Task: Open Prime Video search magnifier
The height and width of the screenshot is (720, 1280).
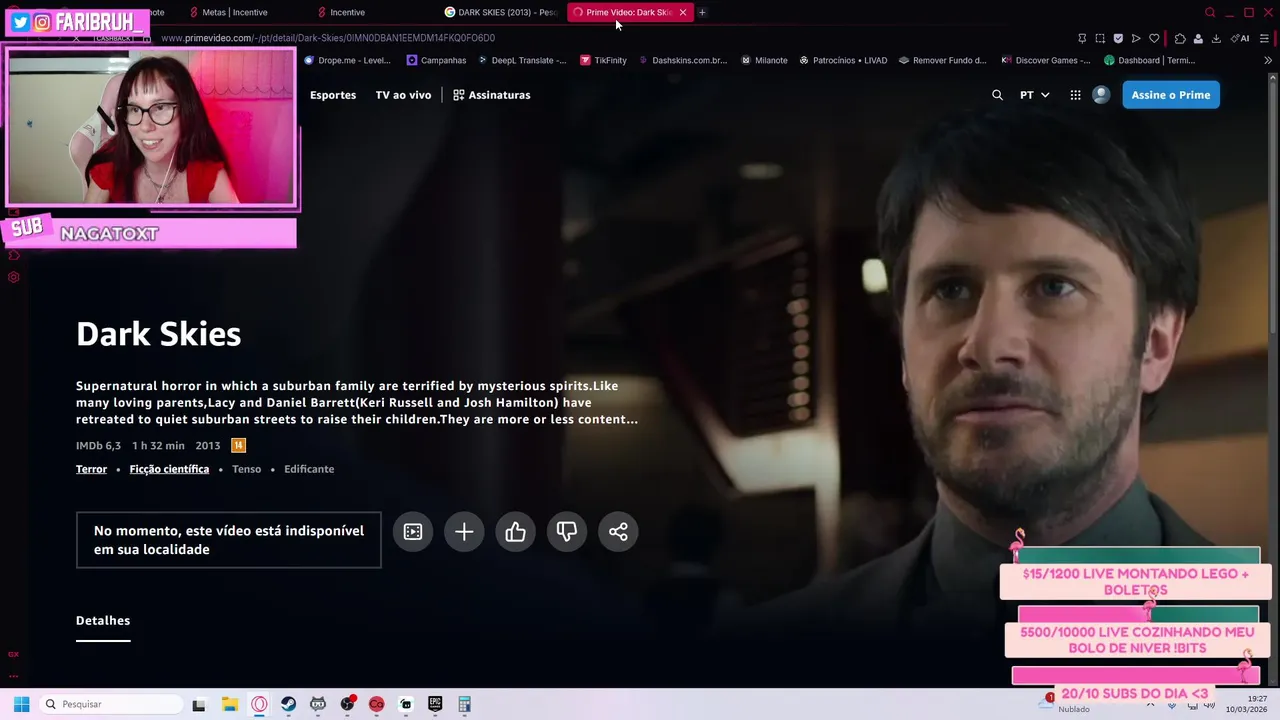Action: click(x=997, y=95)
